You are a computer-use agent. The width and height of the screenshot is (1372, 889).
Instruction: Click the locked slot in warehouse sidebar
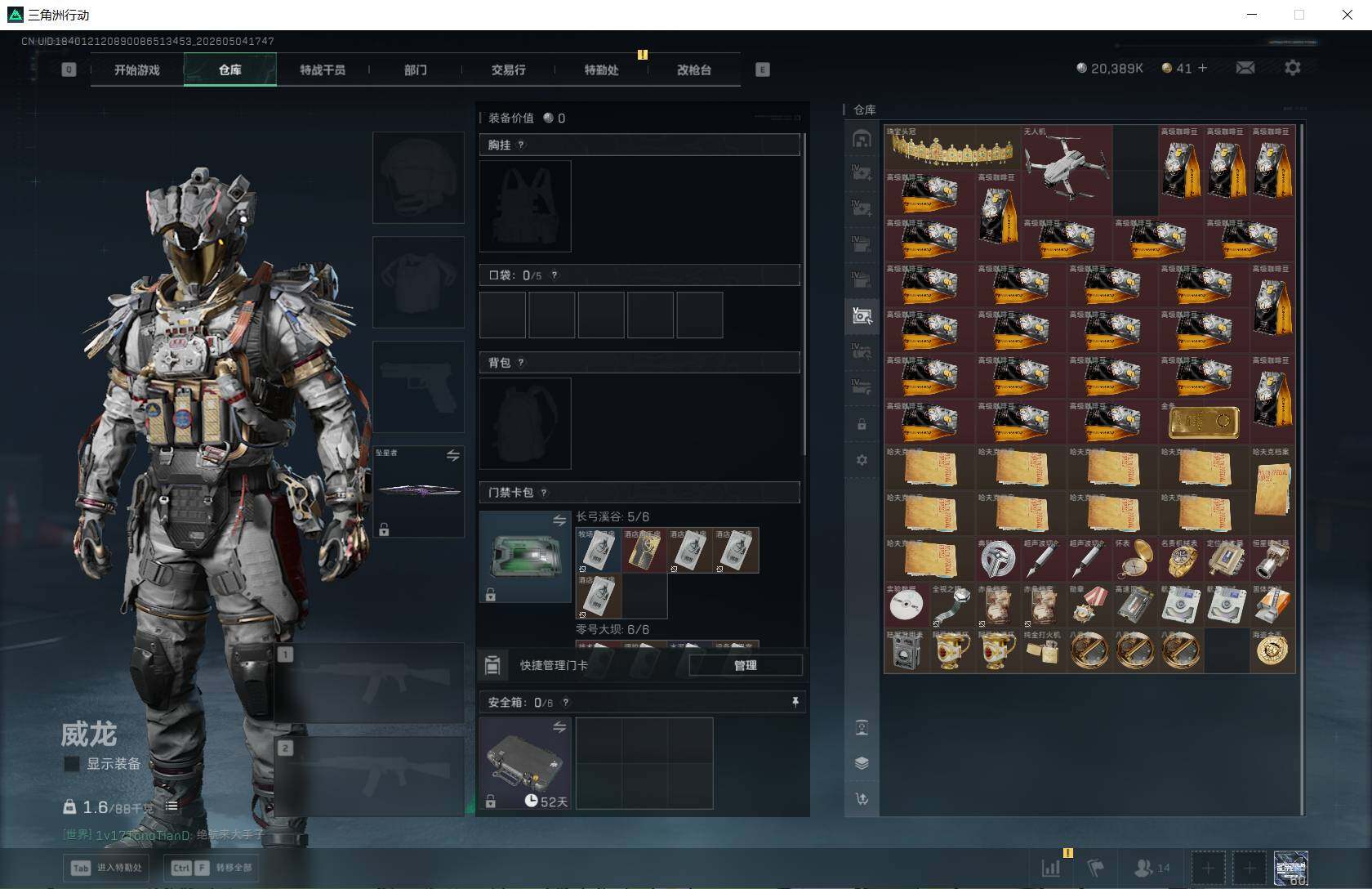coord(862,424)
